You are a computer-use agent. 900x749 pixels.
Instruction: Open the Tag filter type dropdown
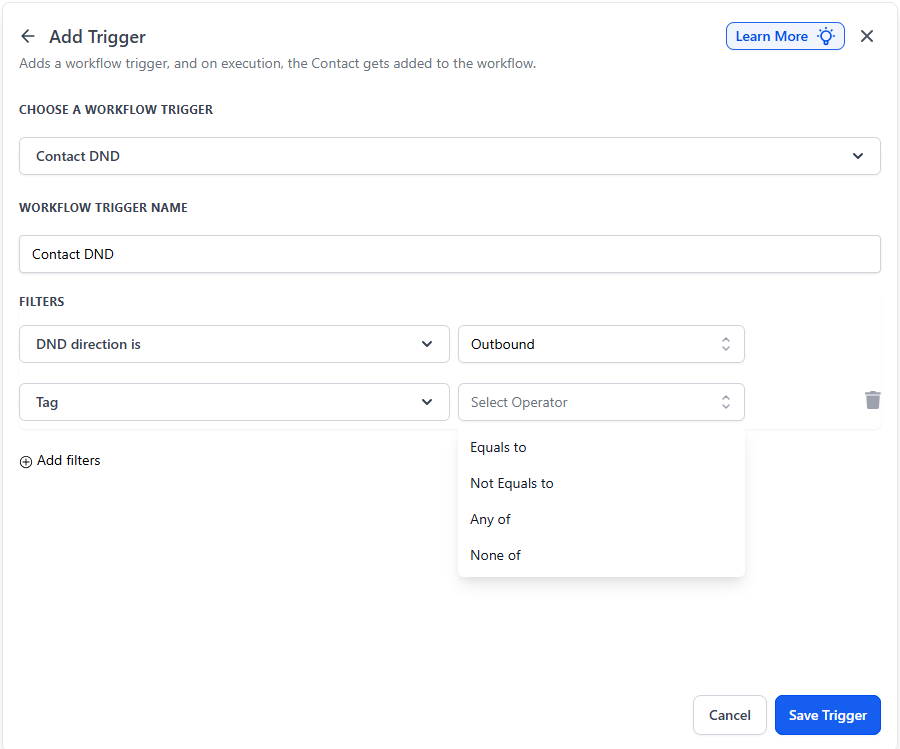coord(234,402)
